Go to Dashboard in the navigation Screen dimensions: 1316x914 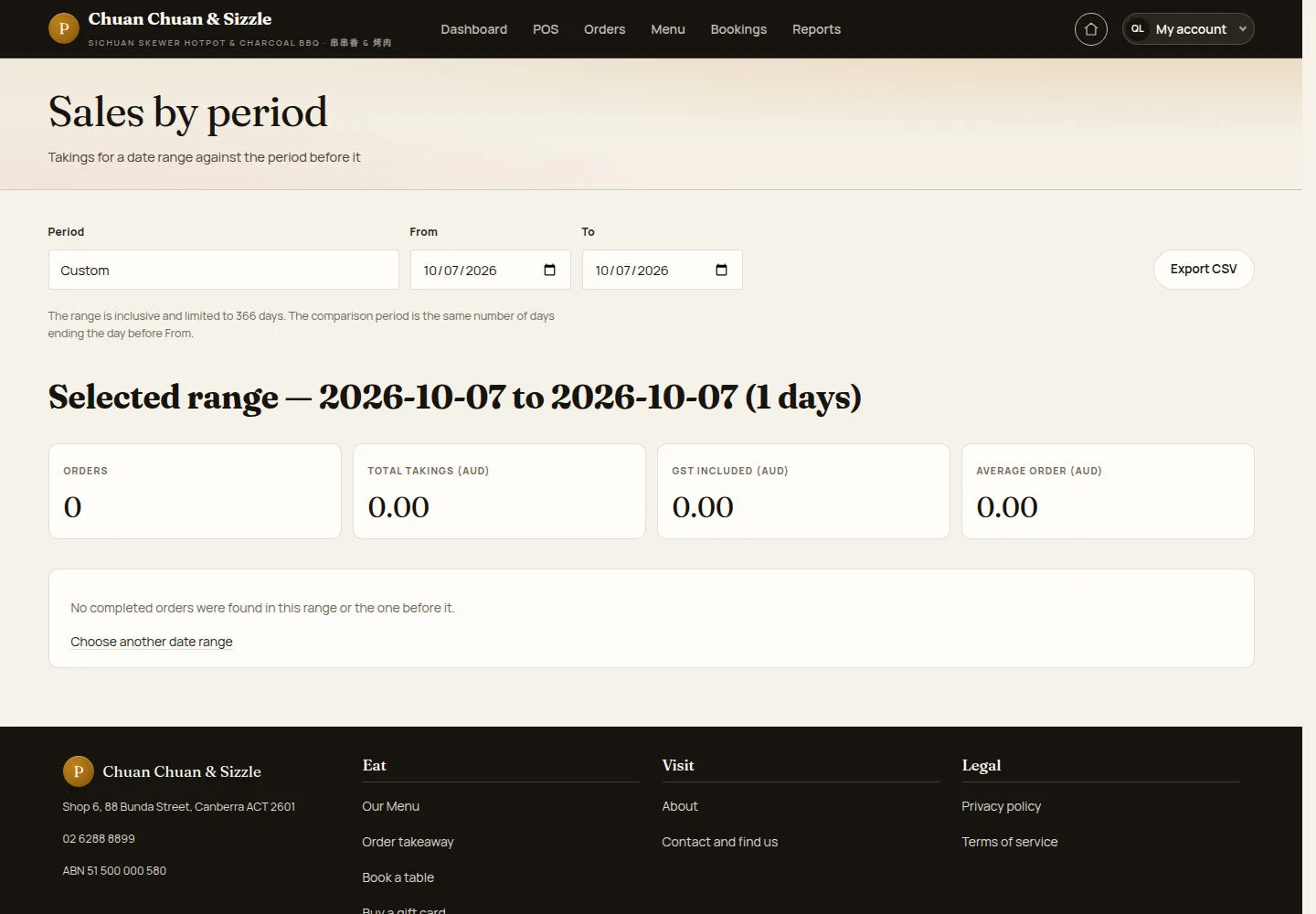[x=473, y=29]
